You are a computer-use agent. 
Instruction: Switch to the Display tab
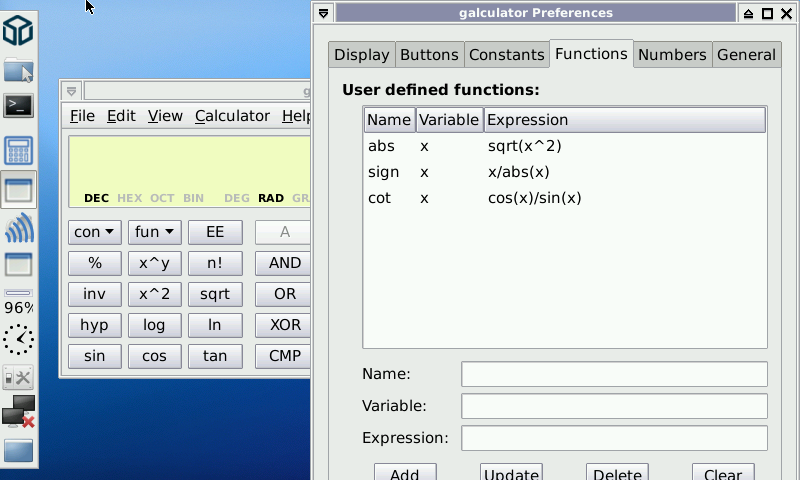[x=362, y=55]
